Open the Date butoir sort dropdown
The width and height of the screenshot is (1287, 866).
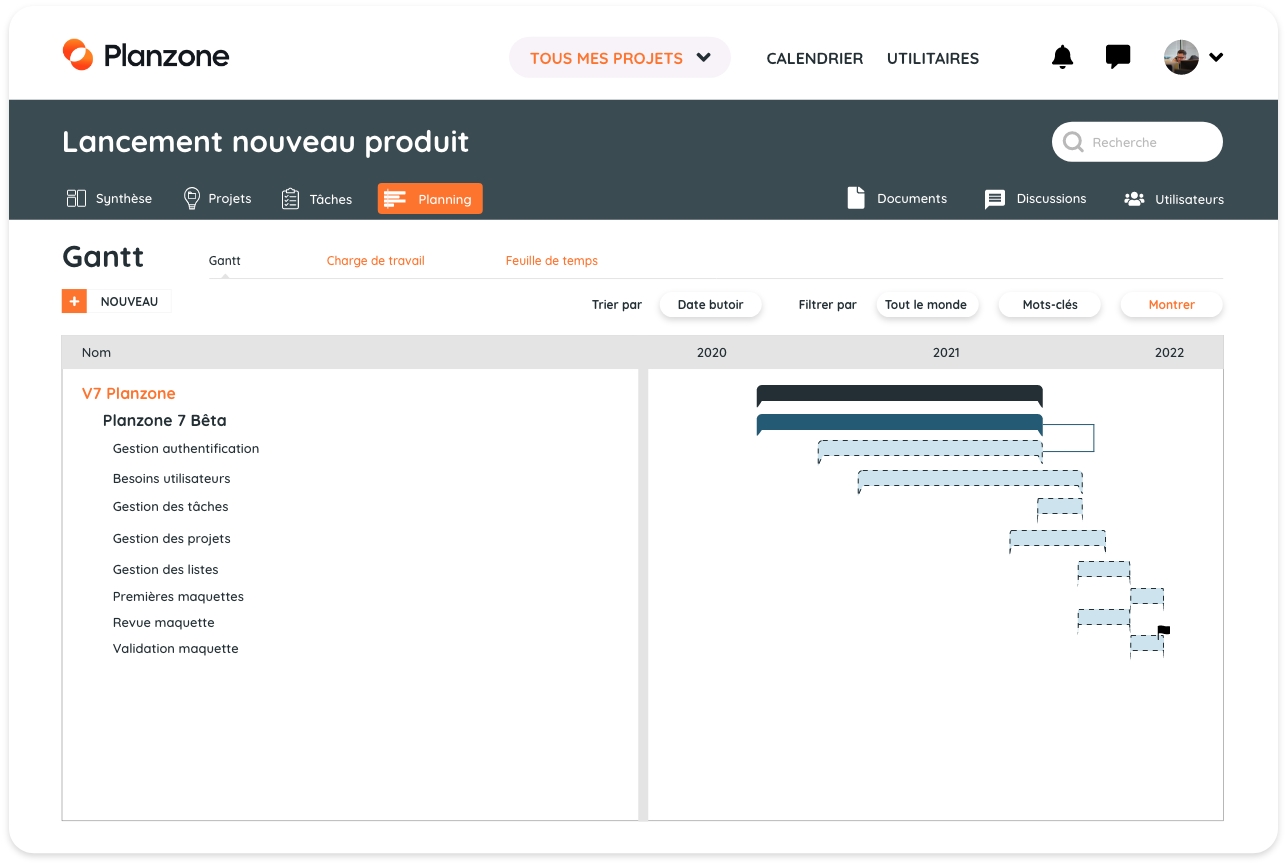(710, 305)
